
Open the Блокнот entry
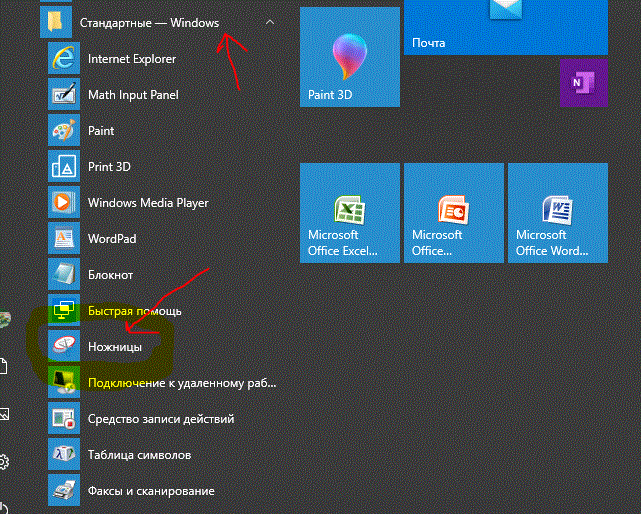coord(110,275)
